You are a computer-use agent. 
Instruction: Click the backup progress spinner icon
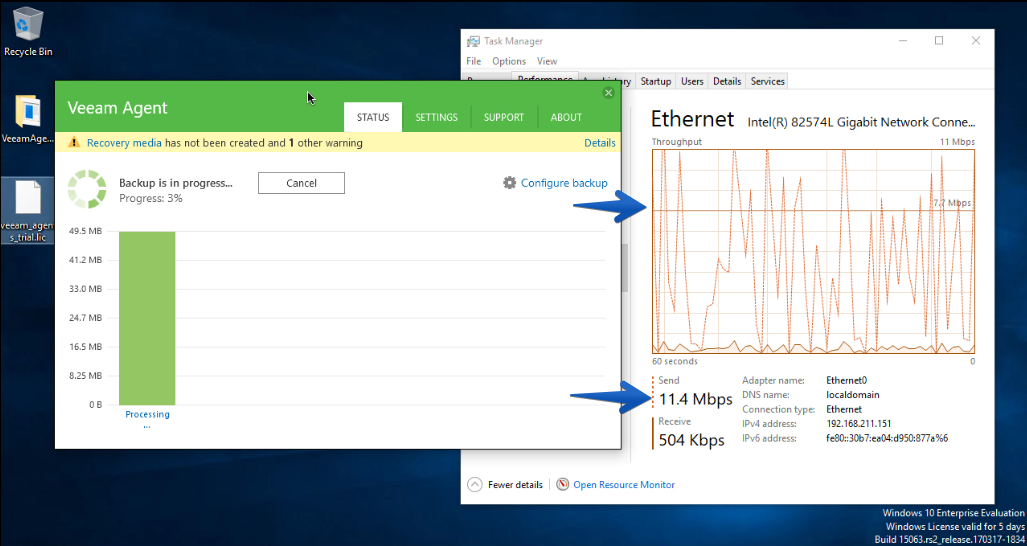coord(86,189)
